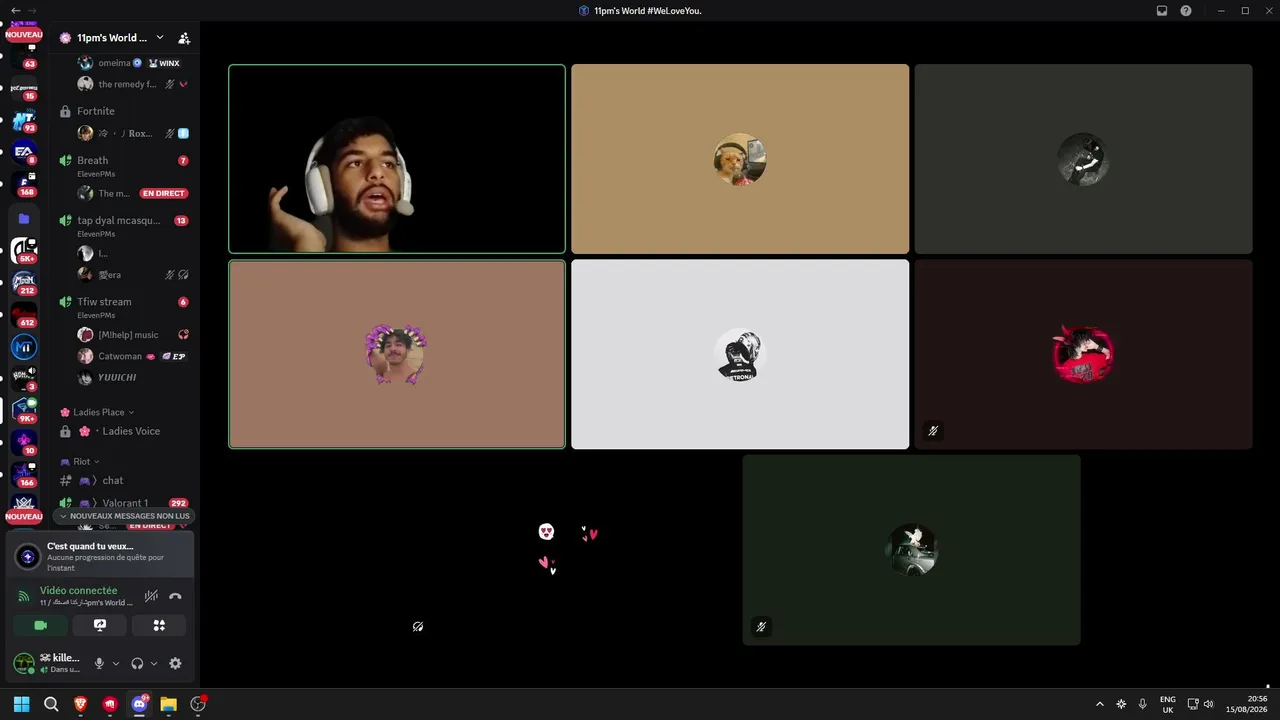Viewport: 1280px width, 720px height.
Task: Focus the dark red tile with red avatar
Action: coord(1083,354)
